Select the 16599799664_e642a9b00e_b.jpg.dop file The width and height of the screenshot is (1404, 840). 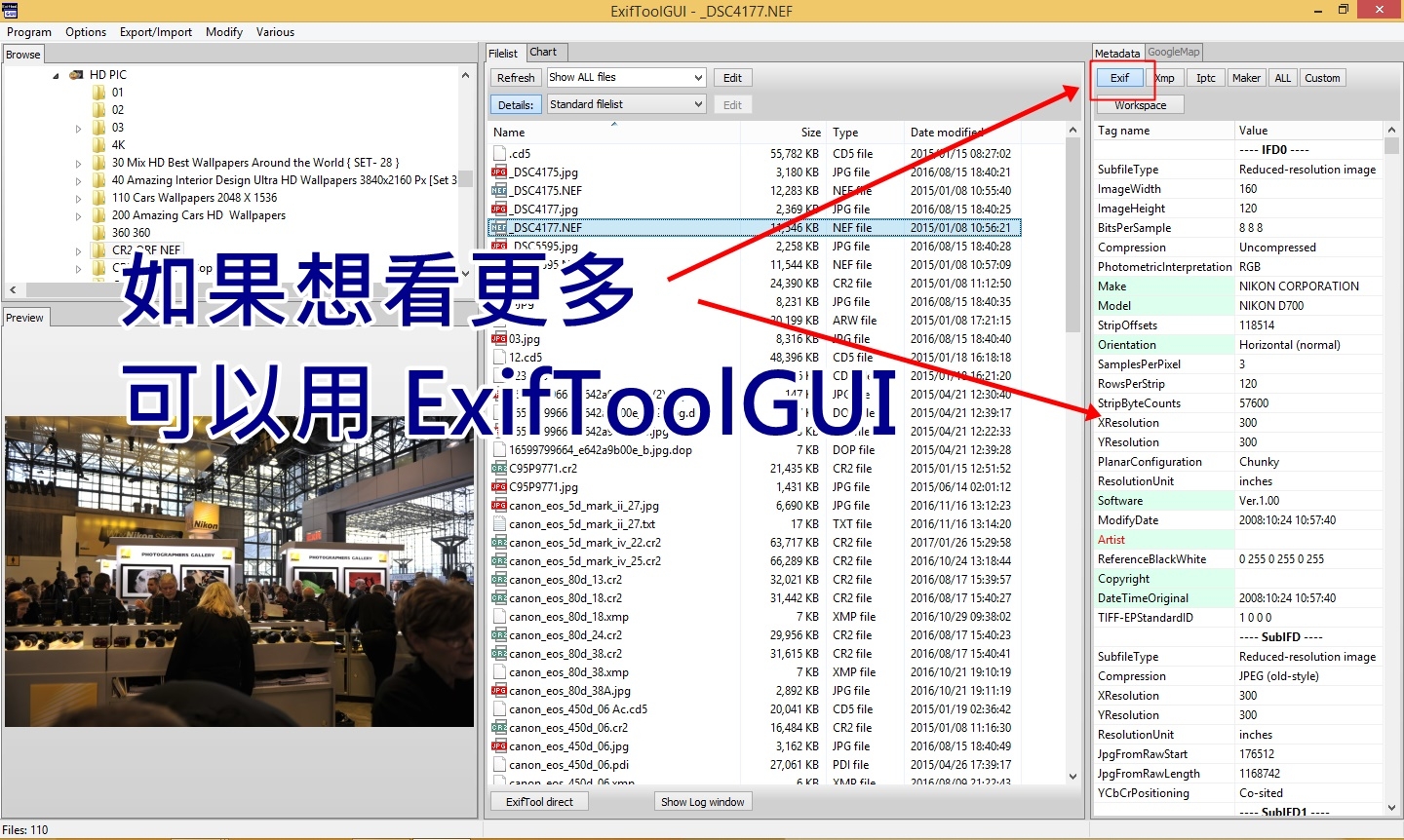tap(600, 449)
